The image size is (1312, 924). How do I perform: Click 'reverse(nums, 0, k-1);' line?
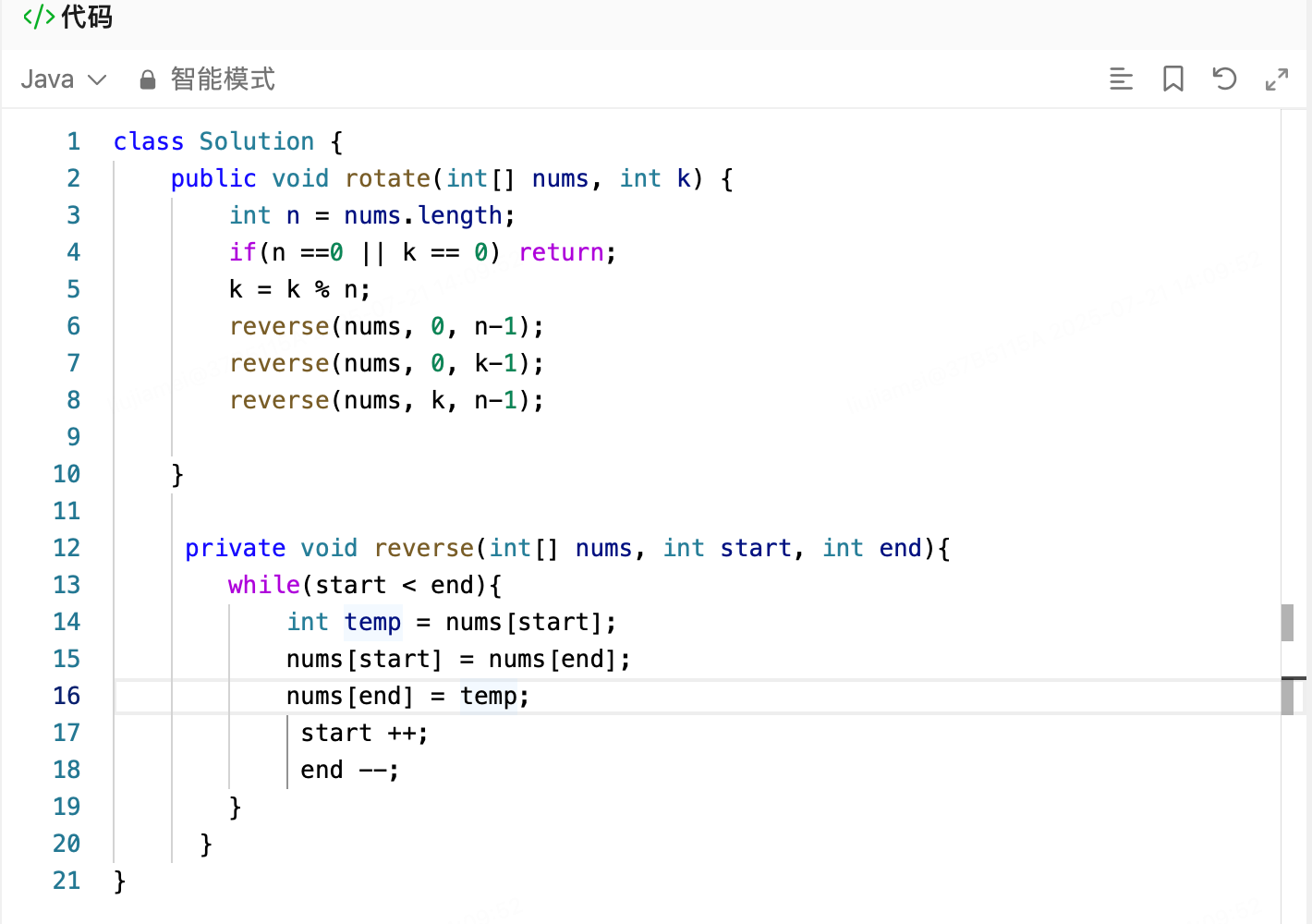387,363
